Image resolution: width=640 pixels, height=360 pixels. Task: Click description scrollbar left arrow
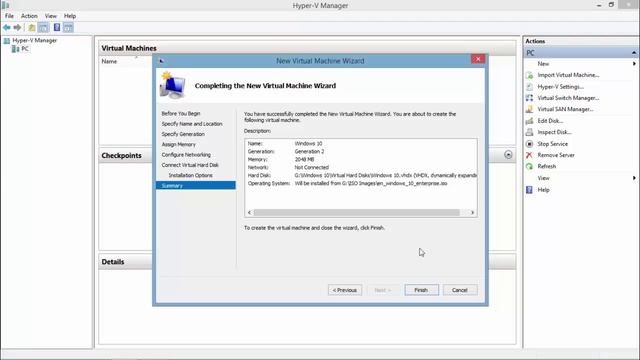pos(249,213)
